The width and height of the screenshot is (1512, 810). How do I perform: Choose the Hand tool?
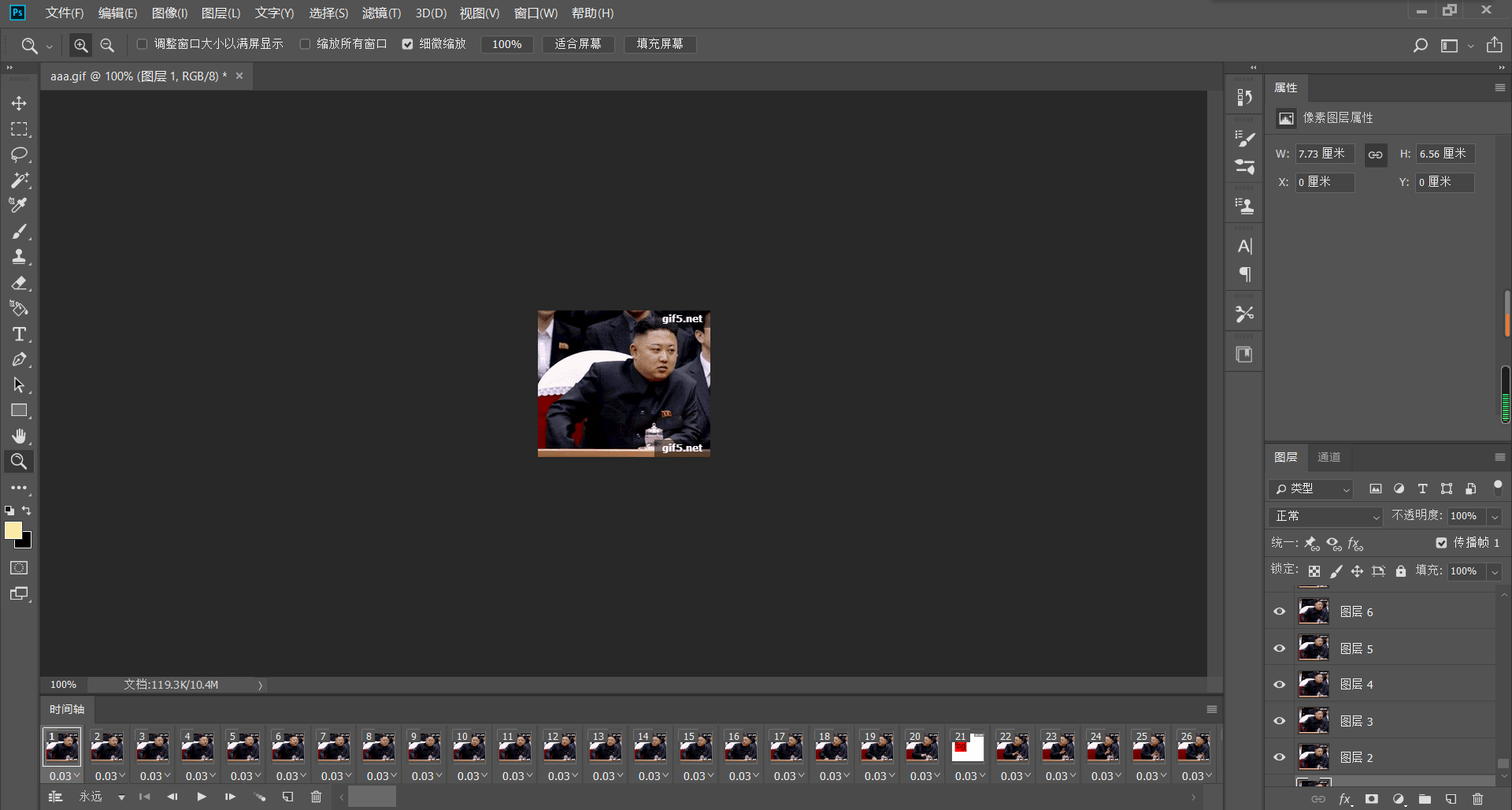point(19,436)
